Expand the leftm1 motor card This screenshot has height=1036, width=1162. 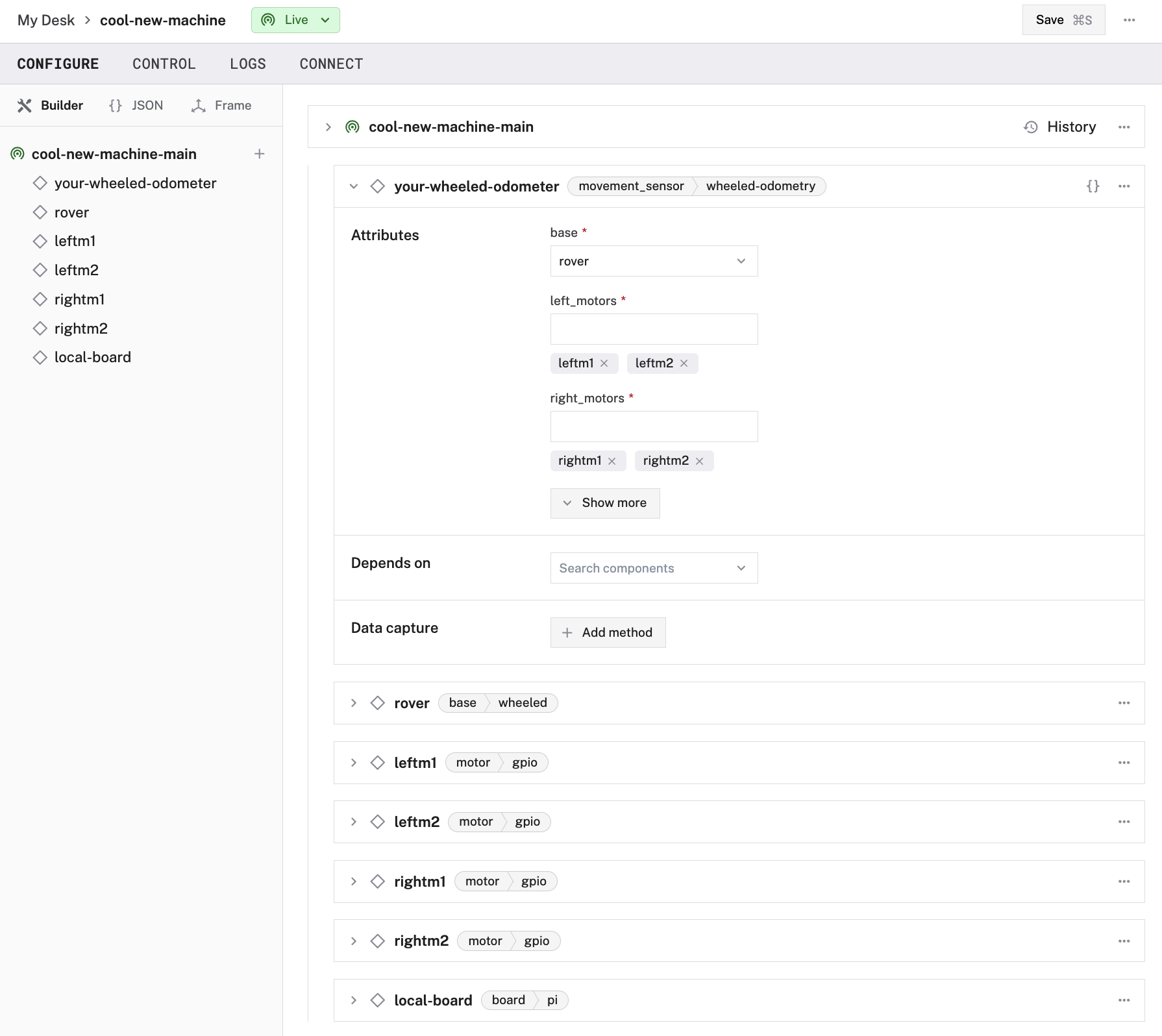click(354, 763)
